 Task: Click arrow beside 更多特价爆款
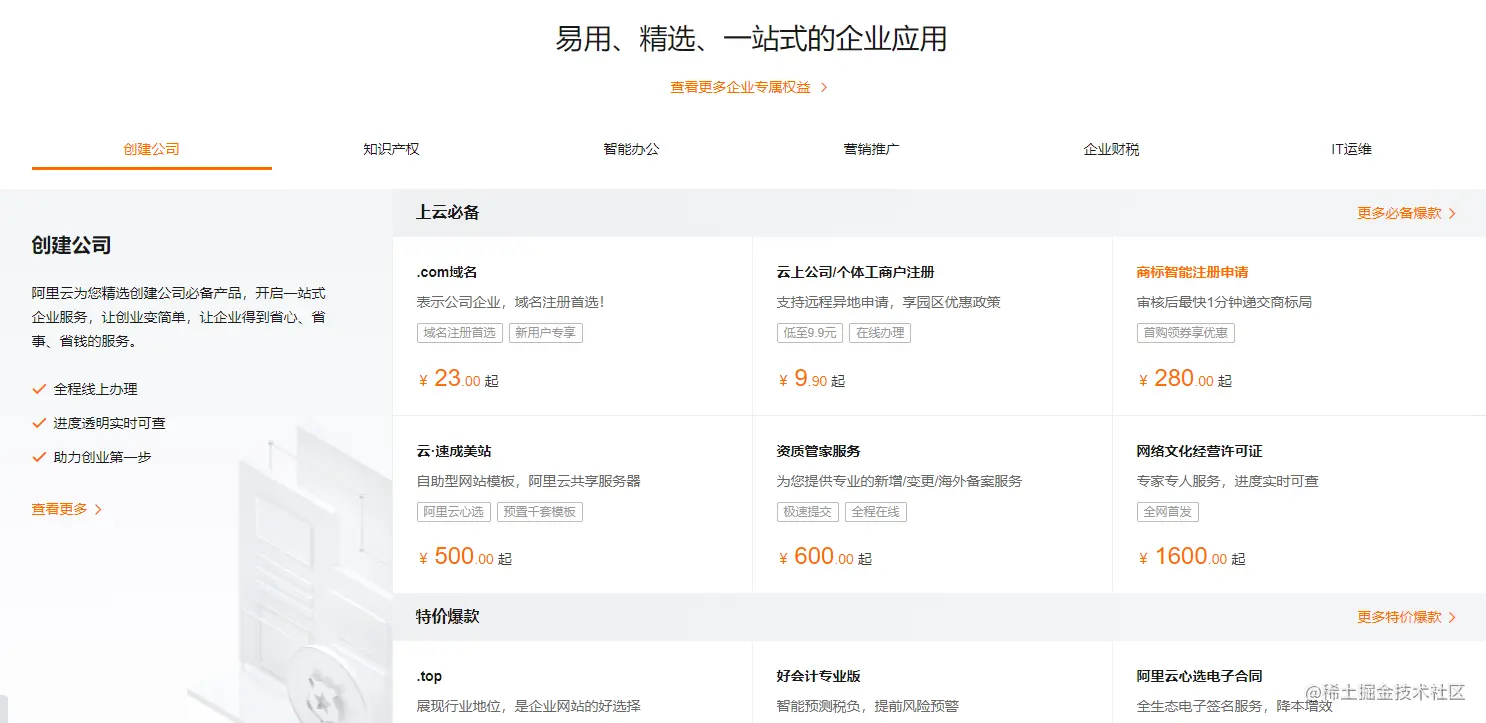(x=1452, y=617)
